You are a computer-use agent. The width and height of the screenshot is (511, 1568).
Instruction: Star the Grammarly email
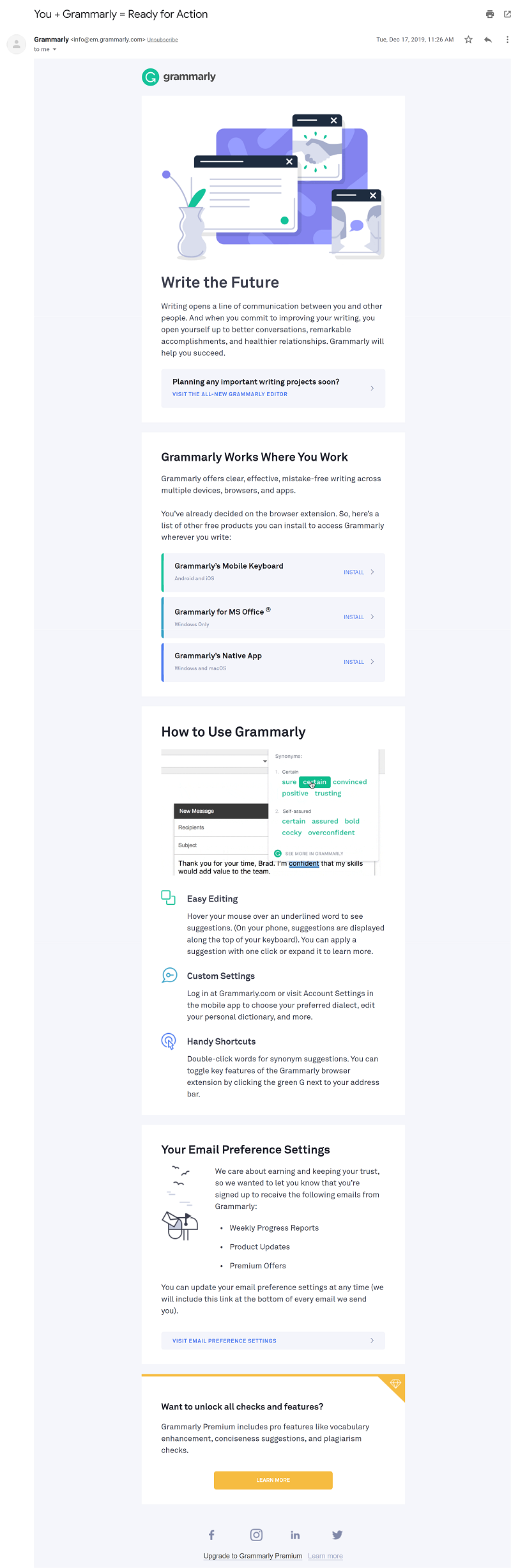(x=468, y=40)
